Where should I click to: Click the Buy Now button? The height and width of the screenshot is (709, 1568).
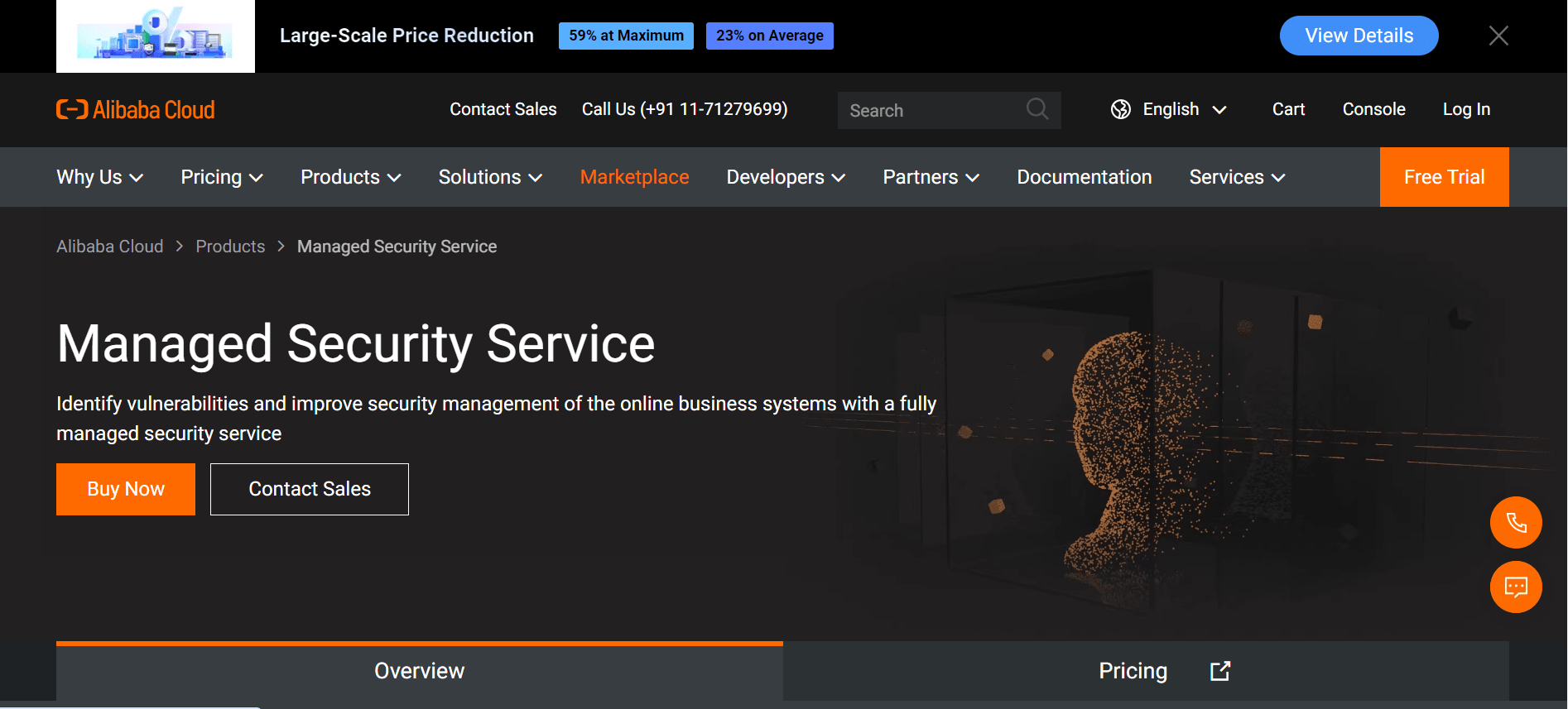coord(126,489)
